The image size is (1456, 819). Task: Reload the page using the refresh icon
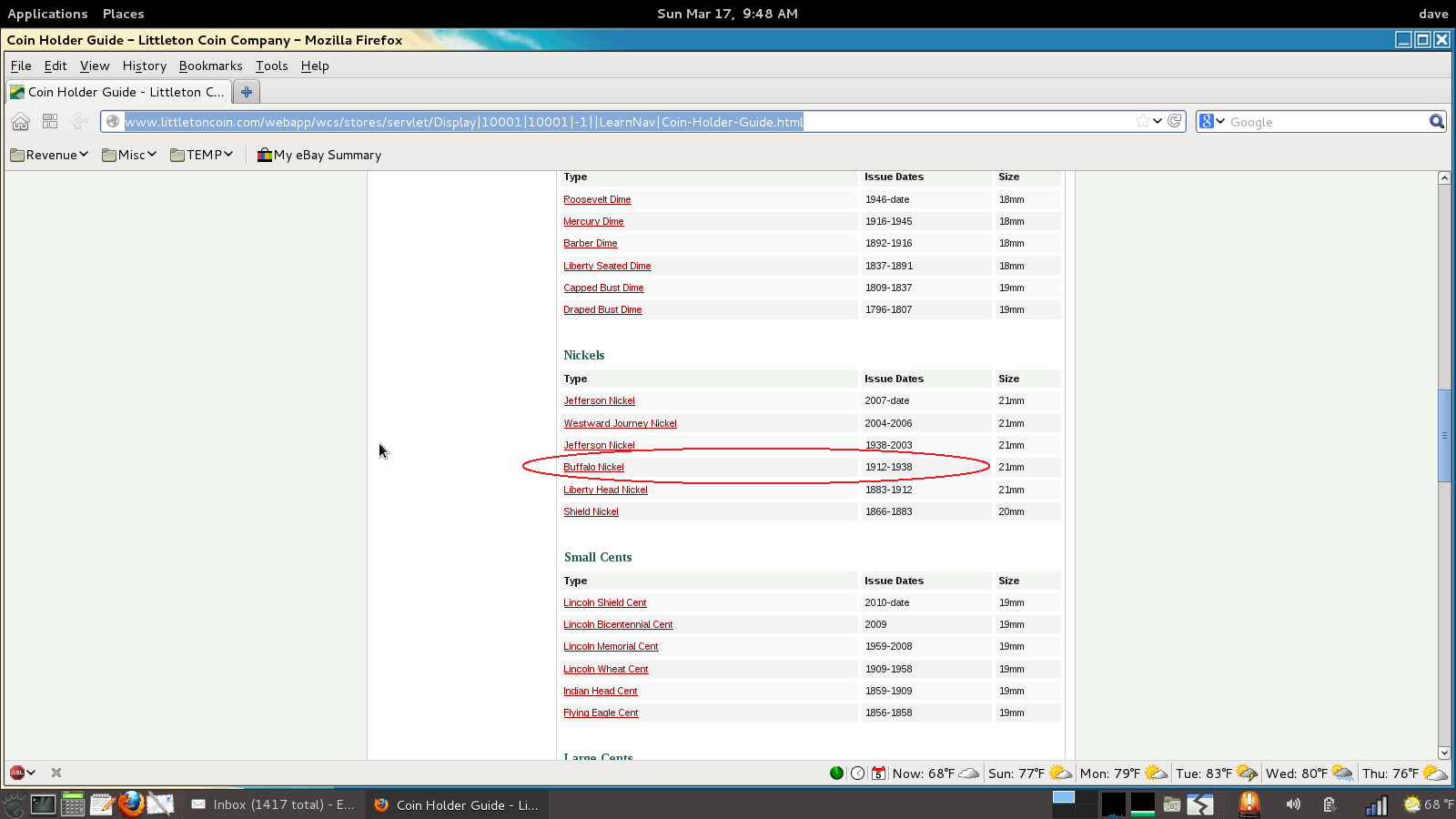pyautogui.click(x=1175, y=121)
